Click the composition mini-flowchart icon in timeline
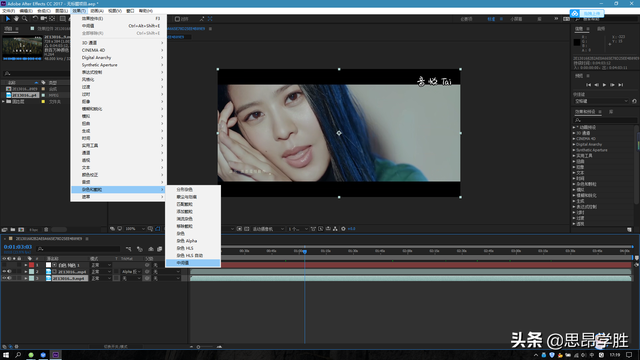Viewport: 640px width, 360px height. (129, 249)
